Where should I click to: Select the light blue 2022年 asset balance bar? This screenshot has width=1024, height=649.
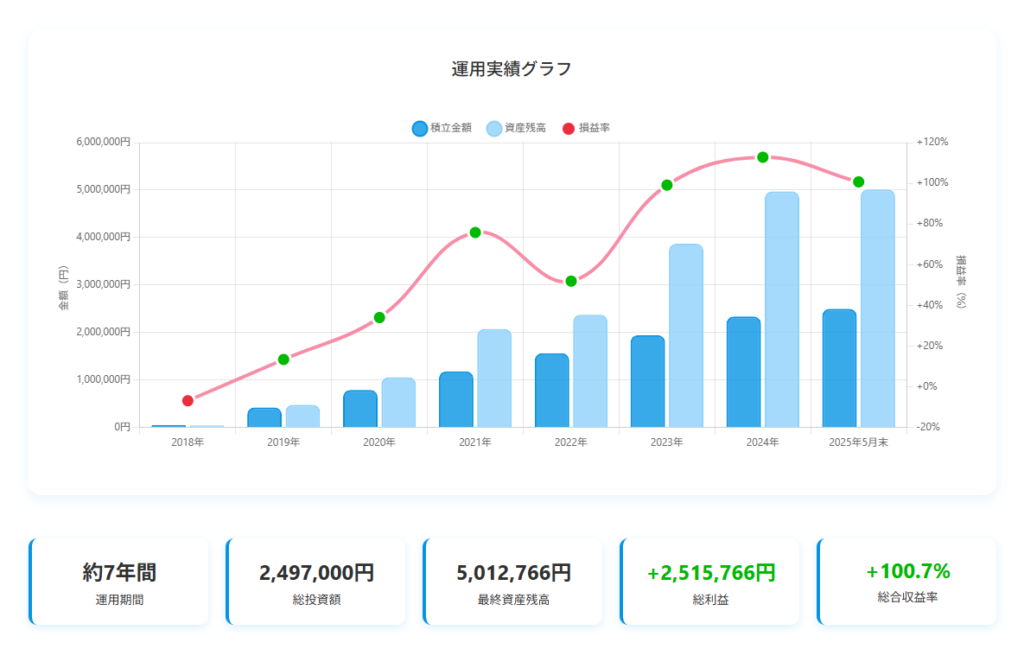[x=590, y=372]
